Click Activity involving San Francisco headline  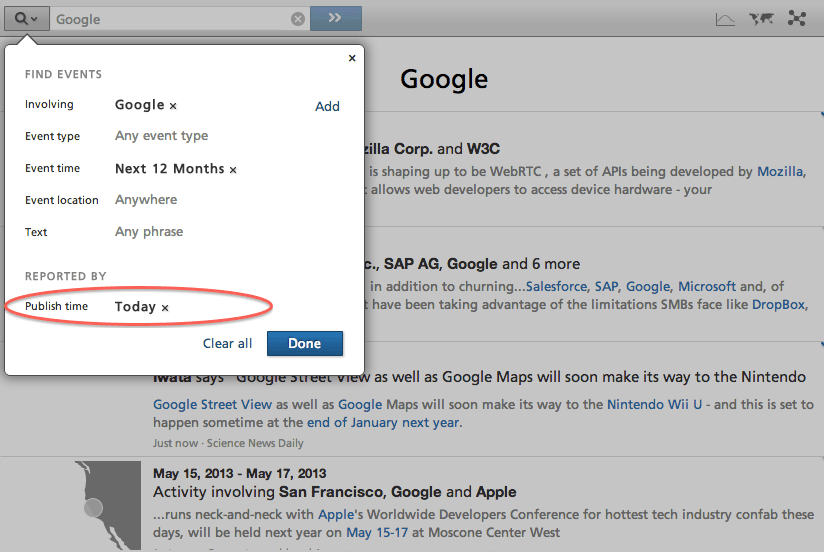tap(334, 492)
